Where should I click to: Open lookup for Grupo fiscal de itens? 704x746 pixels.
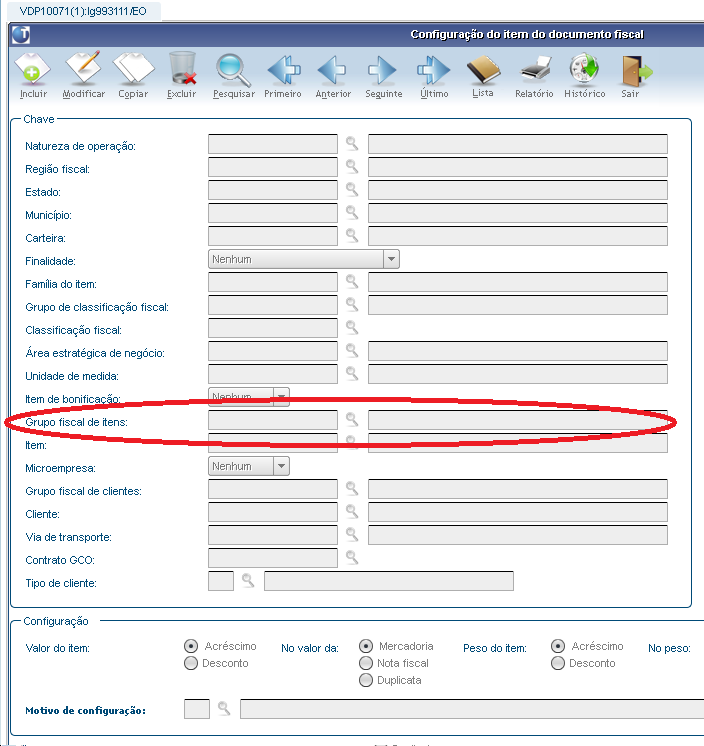tap(352, 419)
